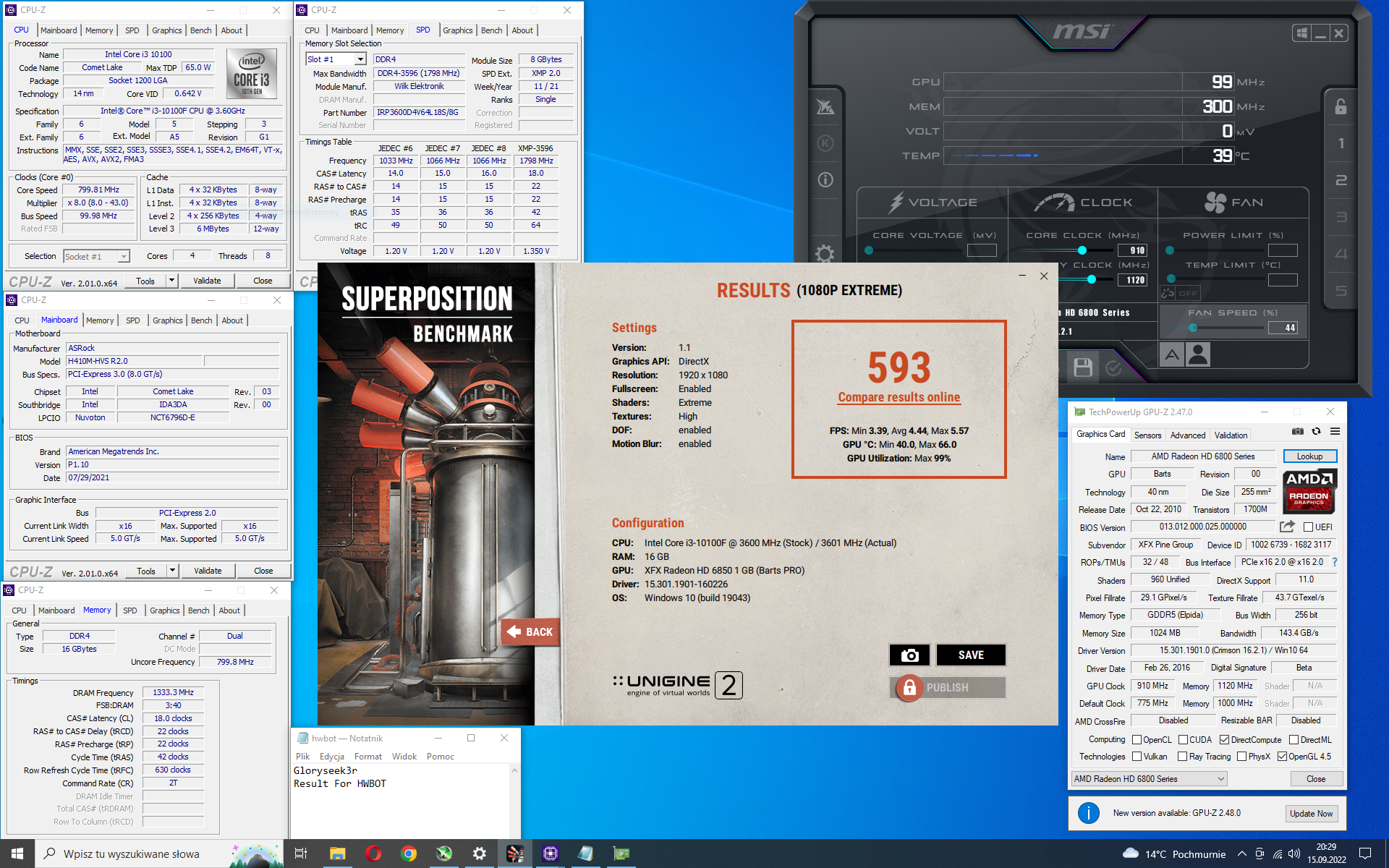Click SAVE in Superposition results
Image resolution: width=1389 pixels, height=868 pixels.
[x=971, y=655]
